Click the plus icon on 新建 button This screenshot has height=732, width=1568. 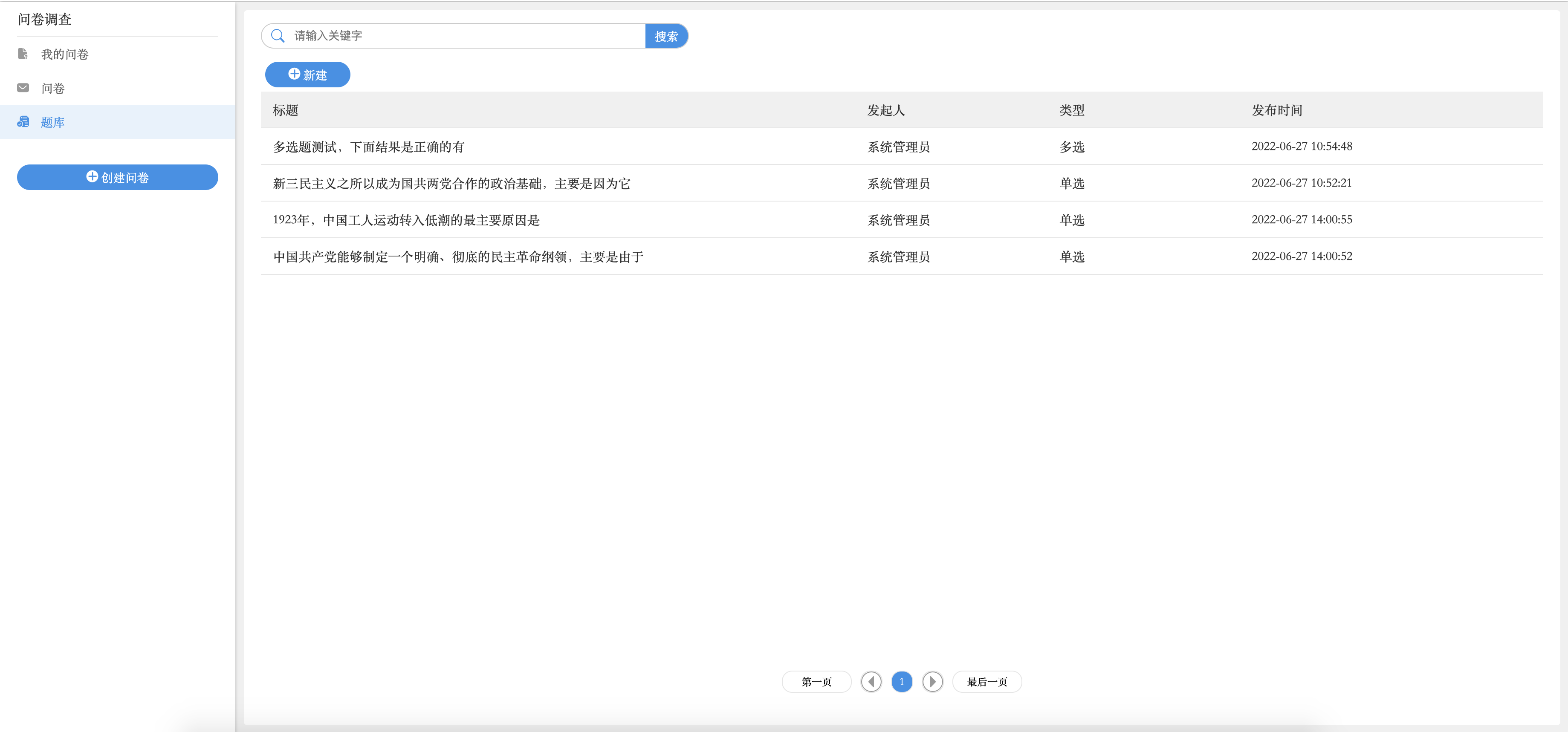[294, 74]
